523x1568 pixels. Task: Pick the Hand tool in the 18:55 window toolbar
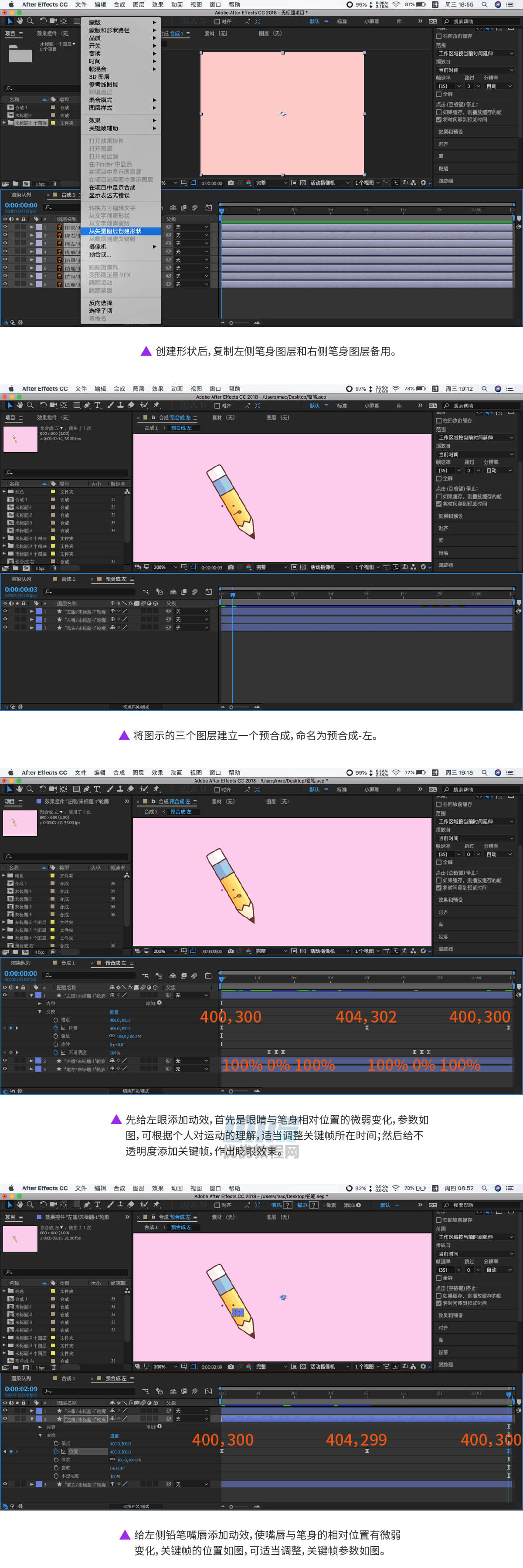coord(20,21)
